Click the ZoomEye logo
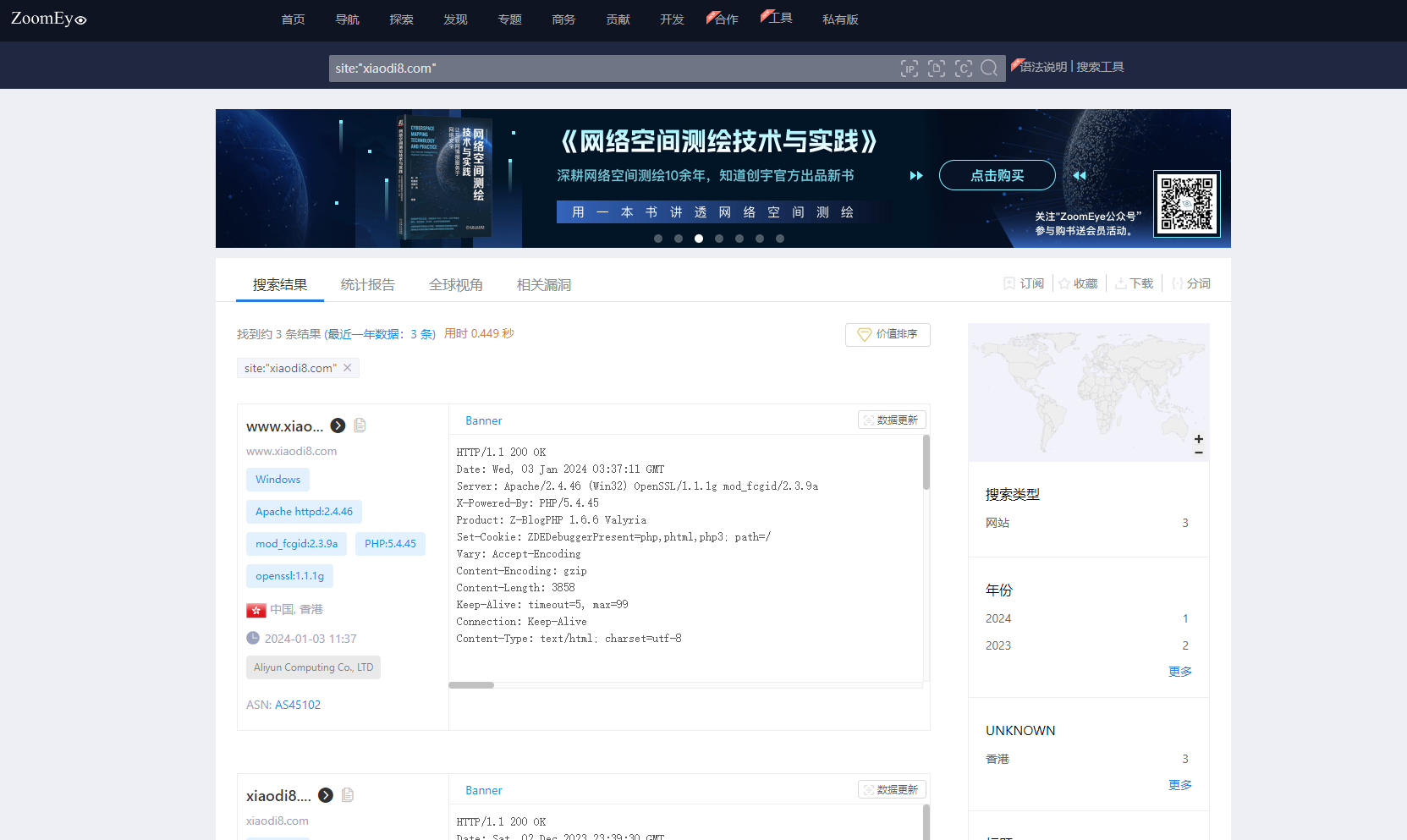Image resolution: width=1407 pixels, height=840 pixels. click(x=48, y=19)
